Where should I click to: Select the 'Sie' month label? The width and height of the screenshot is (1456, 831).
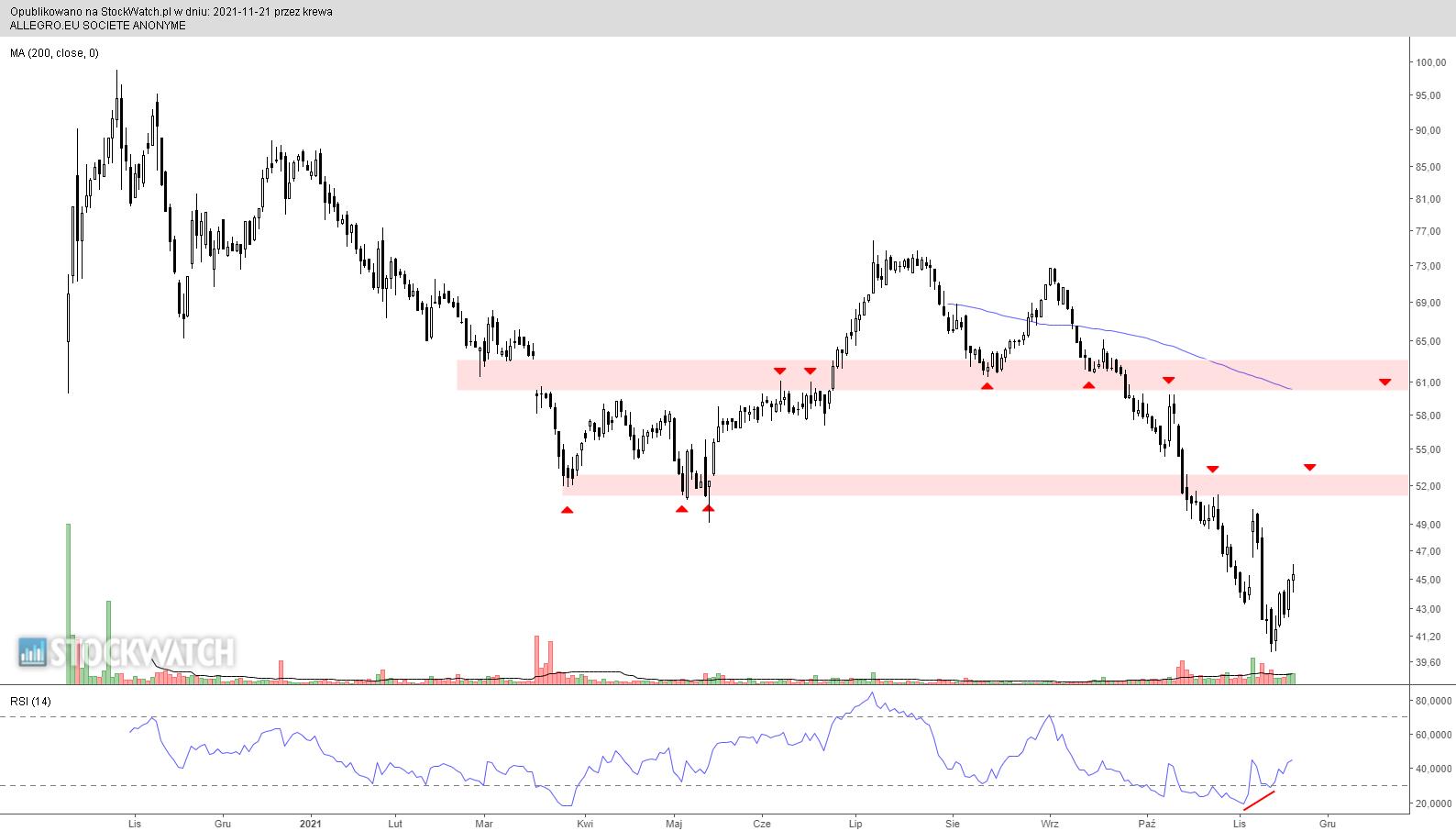pos(953,824)
